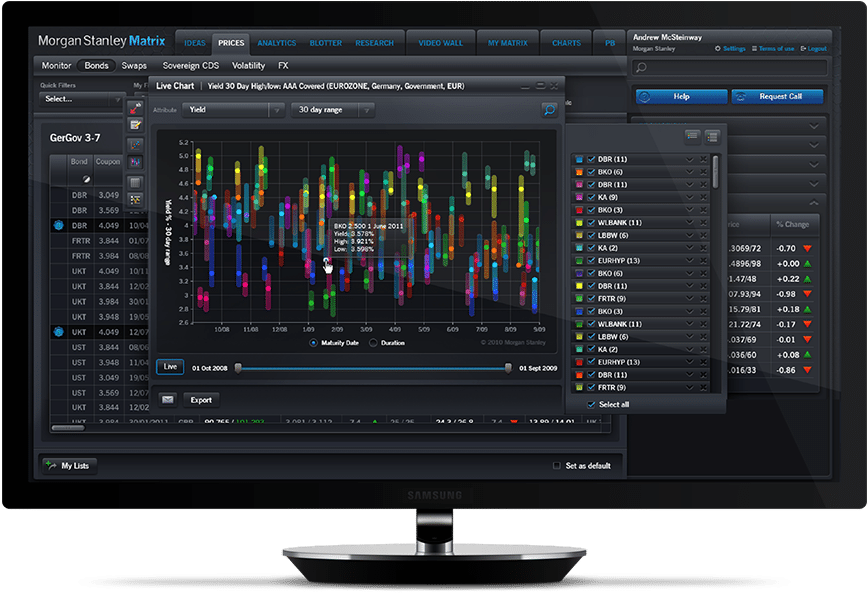The width and height of the screenshot is (868, 593).
Task: Click the blue swatch on first DBR (11) row
Action: [x=579, y=159]
